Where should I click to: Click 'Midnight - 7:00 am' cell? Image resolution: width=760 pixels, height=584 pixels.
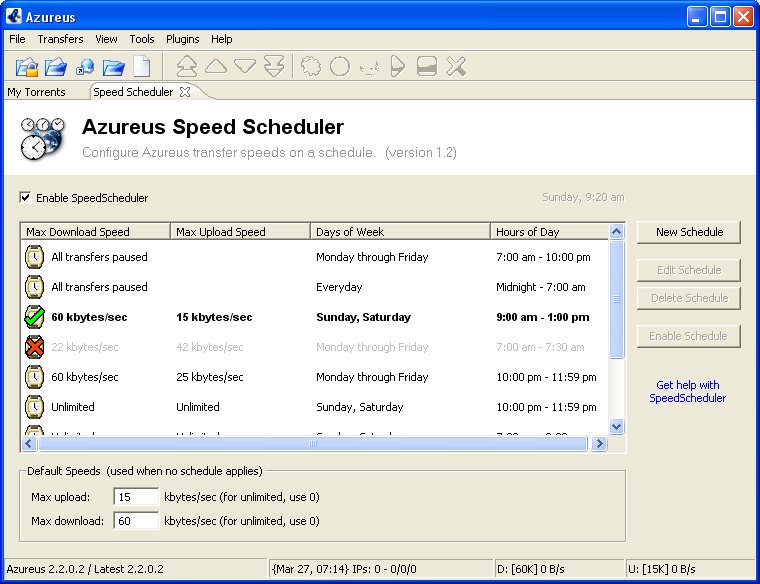pos(540,287)
